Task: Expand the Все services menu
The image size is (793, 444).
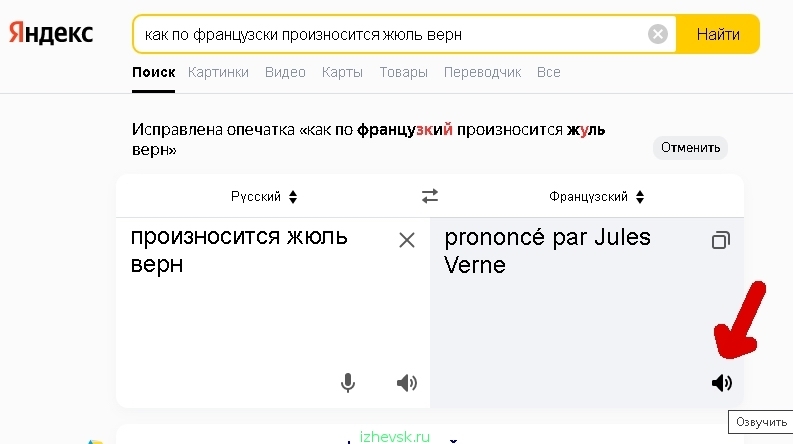Action: tap(549, 72)
